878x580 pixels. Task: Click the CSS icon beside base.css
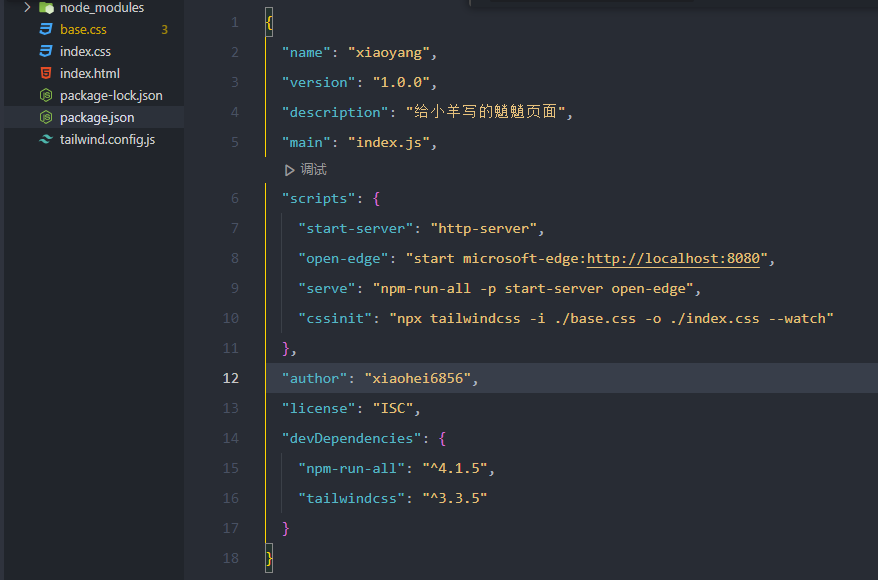pos(46,30)
